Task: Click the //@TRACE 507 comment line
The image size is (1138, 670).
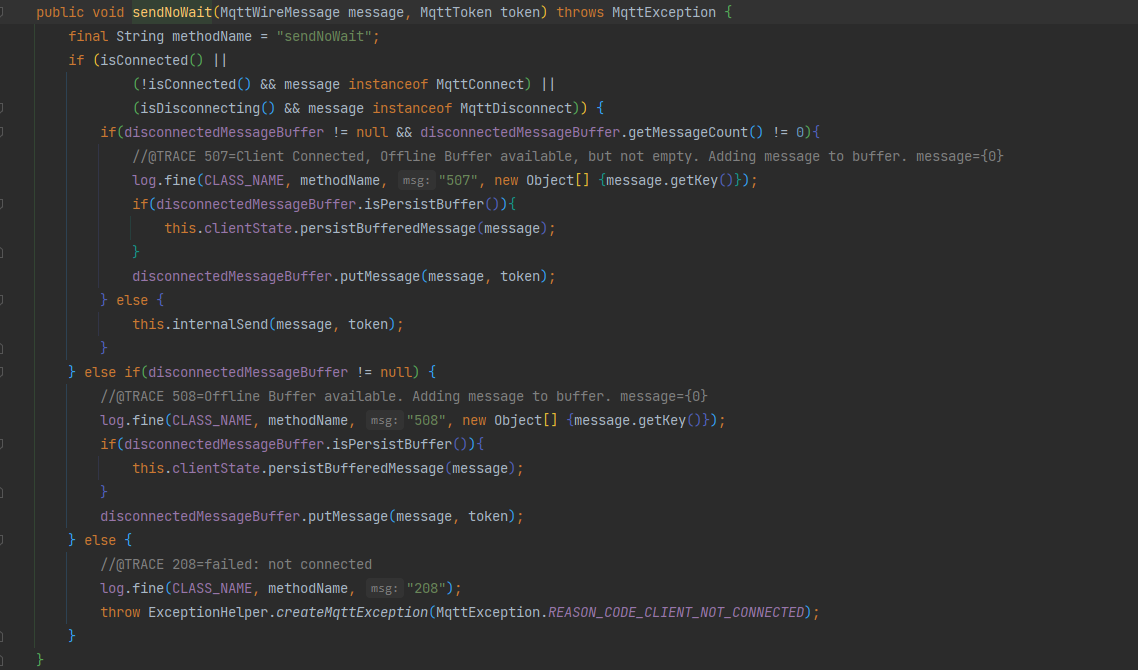Action: pyautogui.click(x=568, y=156)
